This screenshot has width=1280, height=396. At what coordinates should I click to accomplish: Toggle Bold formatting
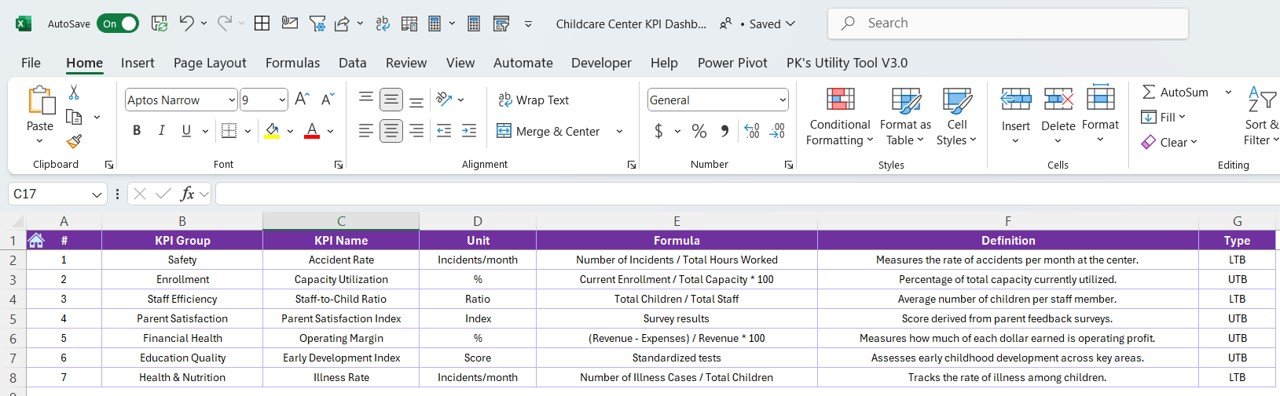[x=136, y=131]
